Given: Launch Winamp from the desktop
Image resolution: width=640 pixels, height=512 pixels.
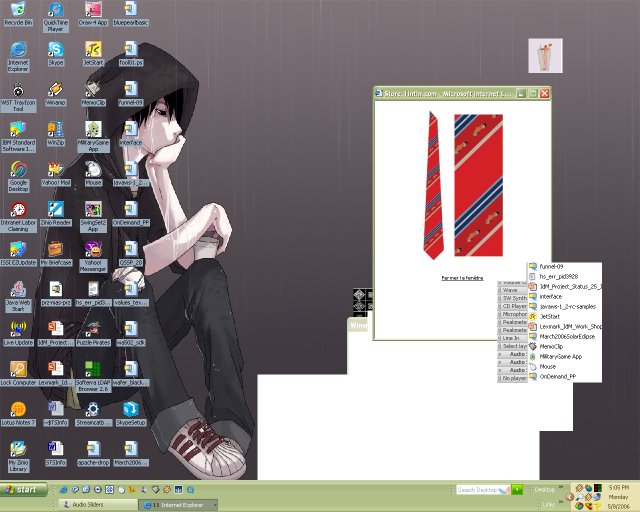Looking at the screenshot, I should point(56,93).
